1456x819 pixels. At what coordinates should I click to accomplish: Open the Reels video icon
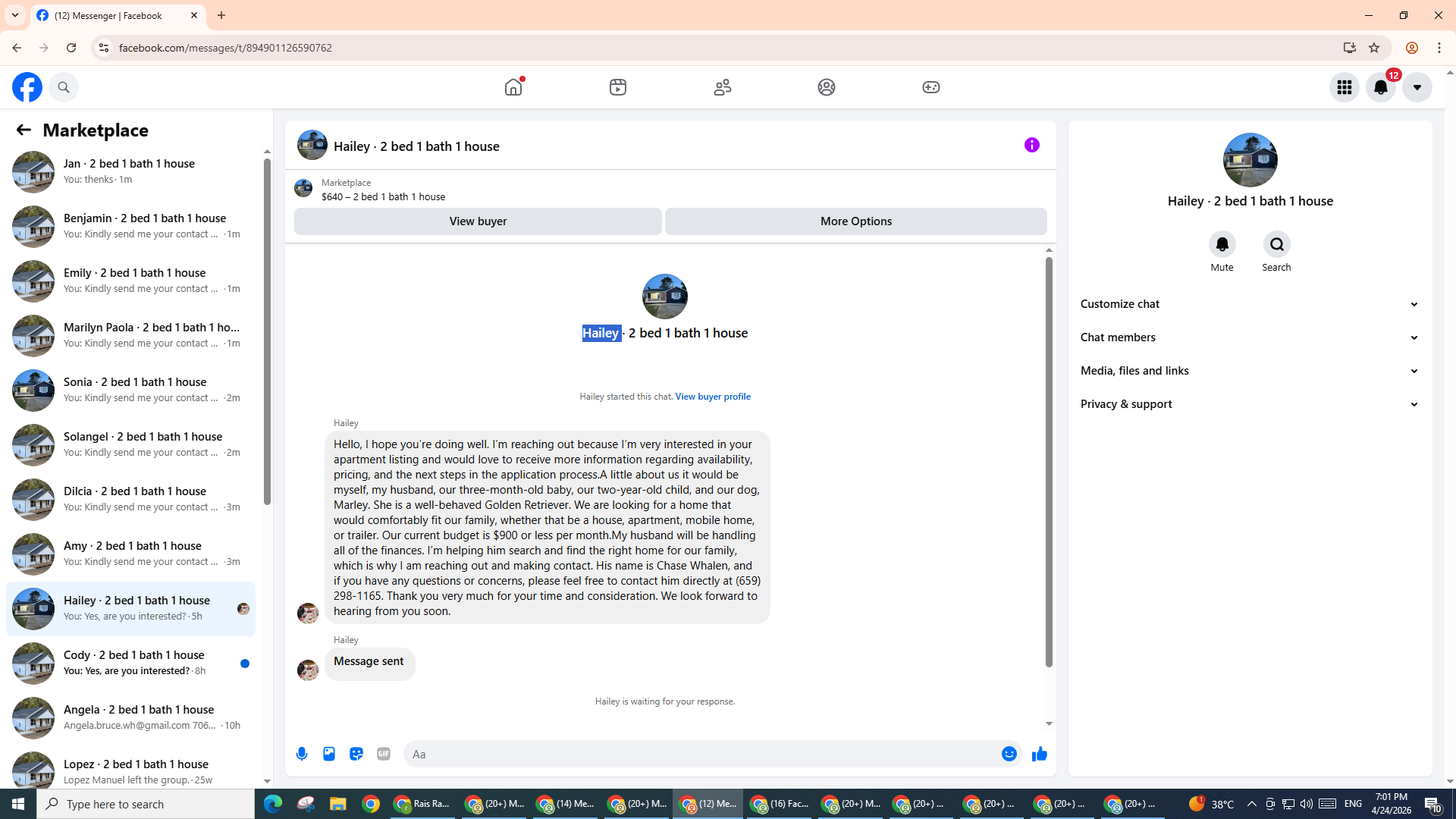pyautogui.click(x=618, y=86)
